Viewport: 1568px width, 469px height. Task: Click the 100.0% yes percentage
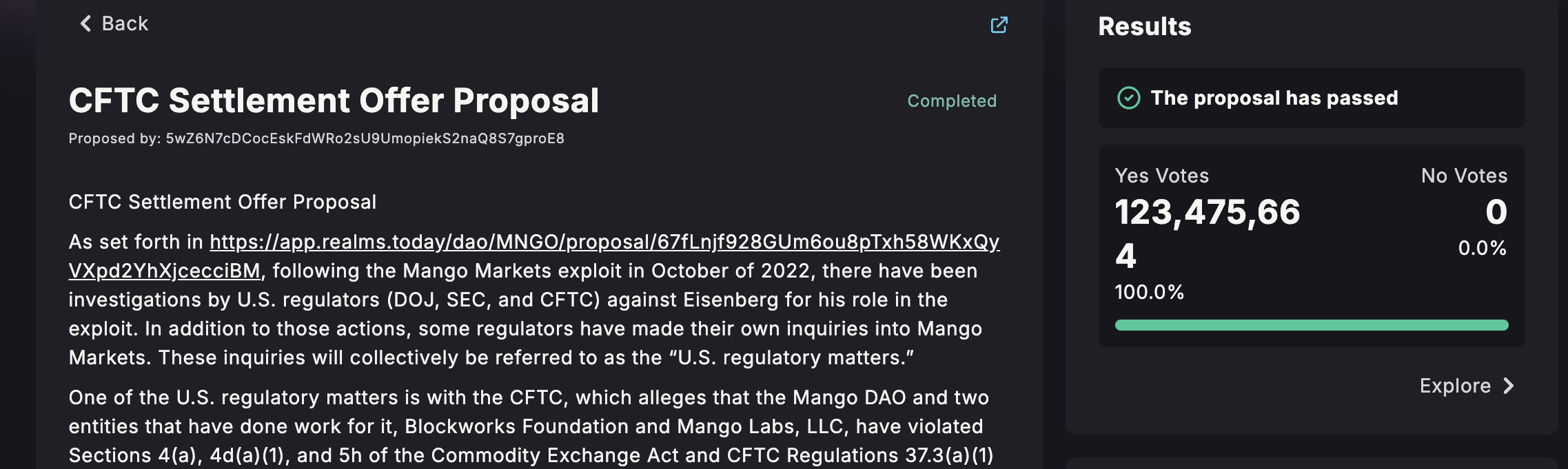click(x=1149, y=293)
